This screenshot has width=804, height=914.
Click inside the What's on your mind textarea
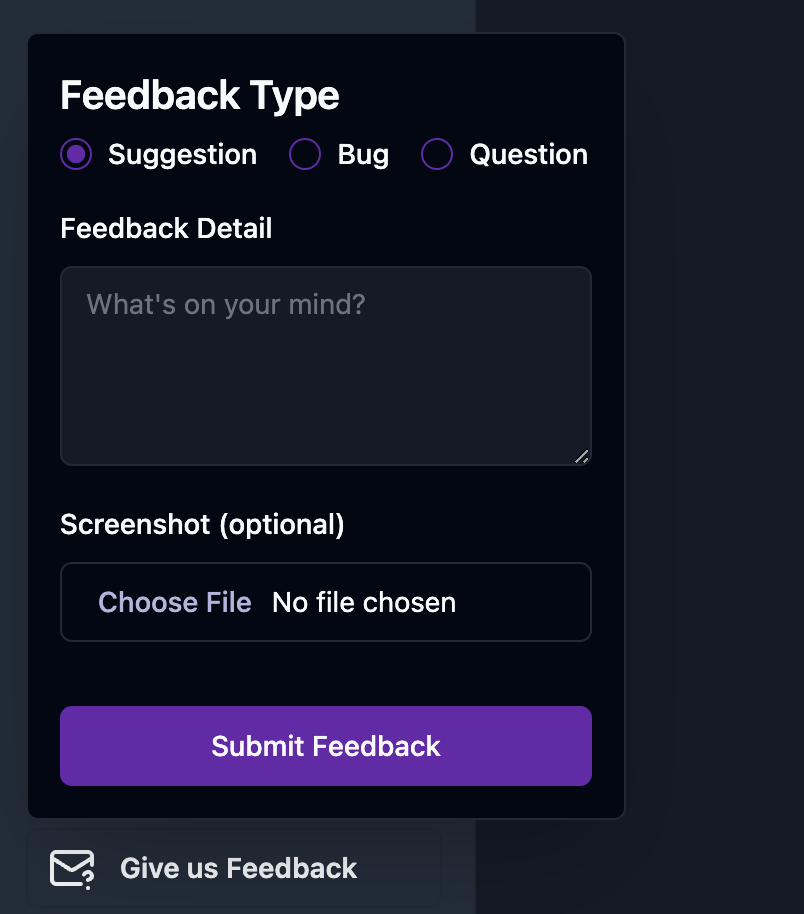coord(325,365)
